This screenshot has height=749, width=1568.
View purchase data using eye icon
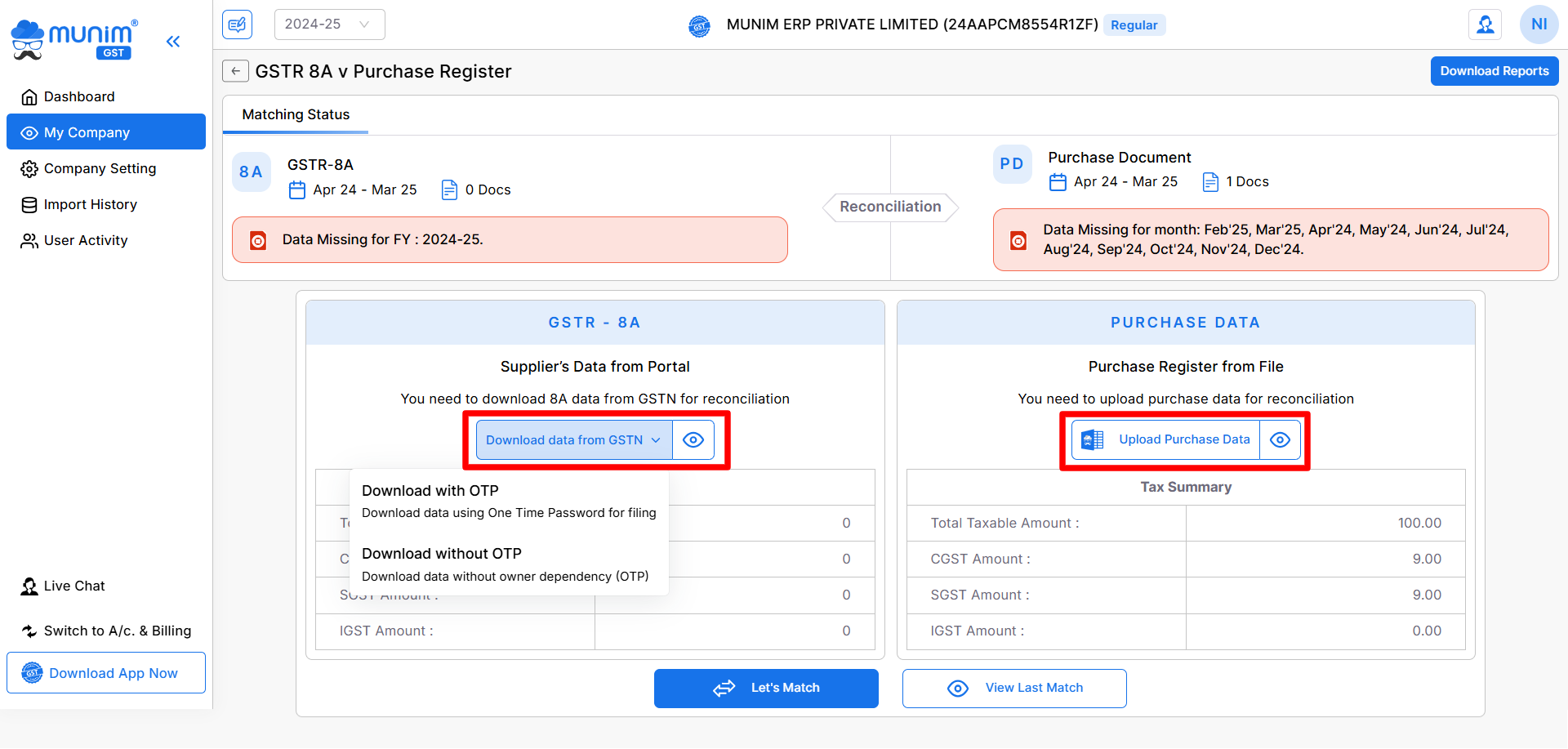point(1280,440)
